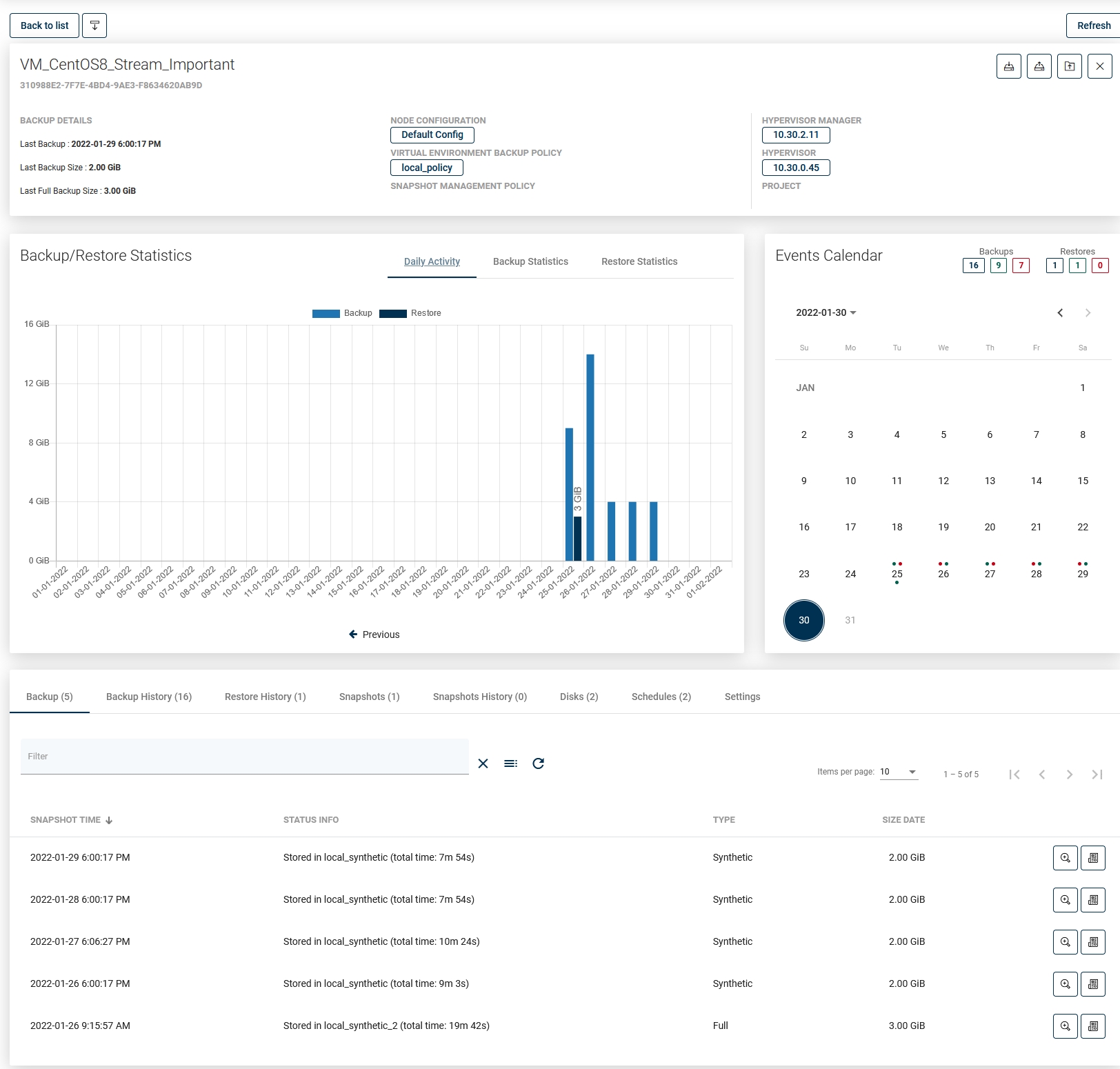Viewport: 1120px width, 1069px height.
Task: Open the Items per page dropdown
Action: click(898, 772)
